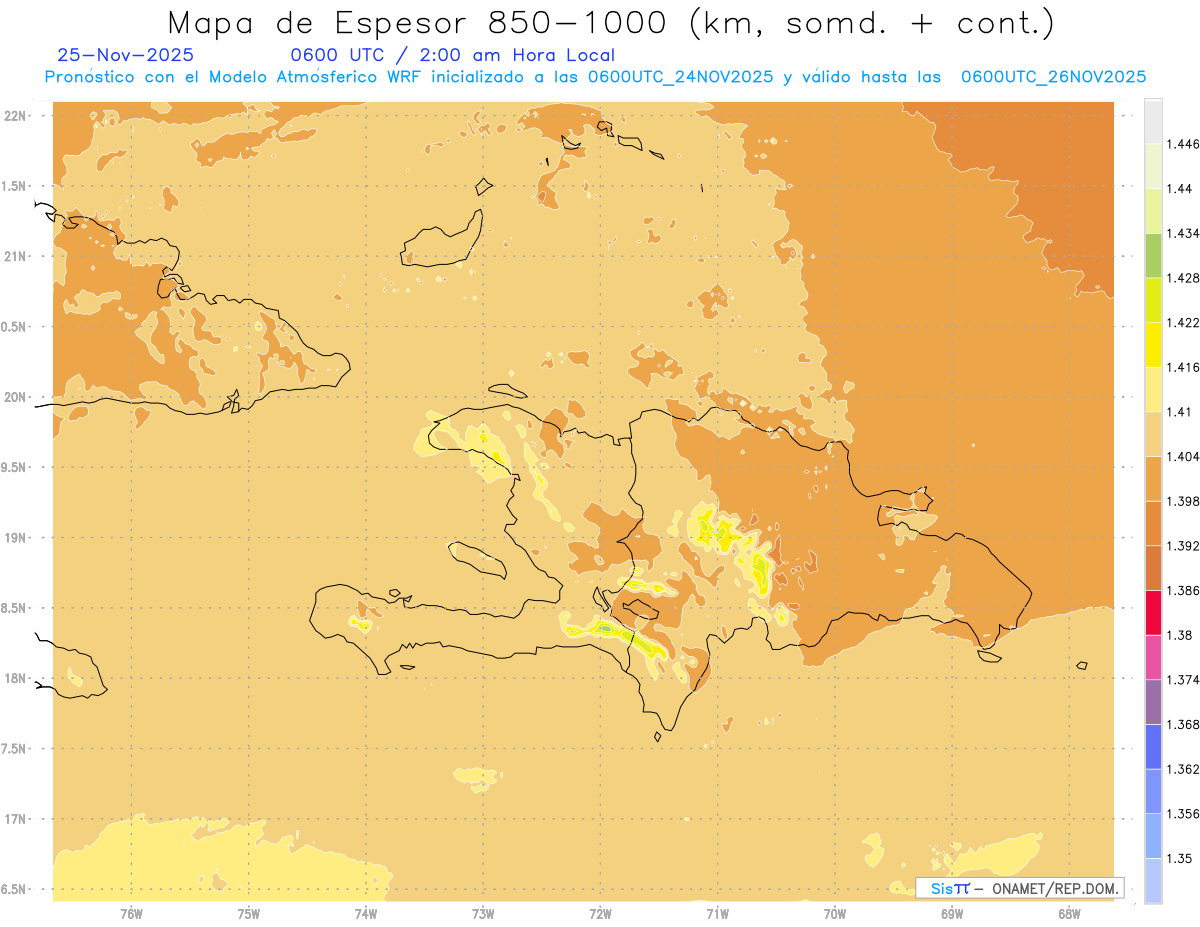
Task: Click the legend value 1.422
Action: [x=1183, y=322]
